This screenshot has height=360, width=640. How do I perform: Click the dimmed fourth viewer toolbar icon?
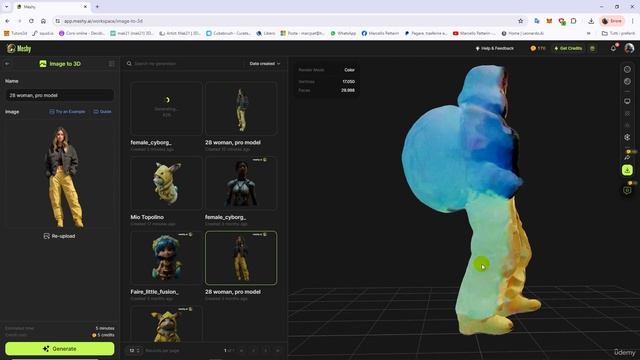point(627,113)
